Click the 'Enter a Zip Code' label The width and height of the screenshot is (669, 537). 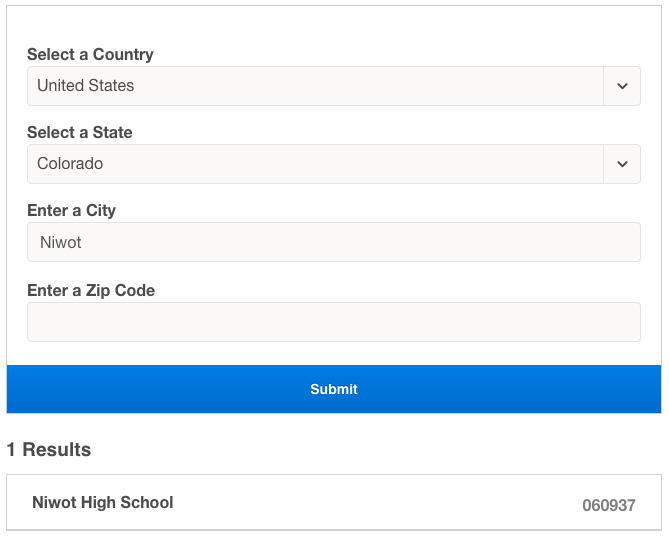coord(91,290)
